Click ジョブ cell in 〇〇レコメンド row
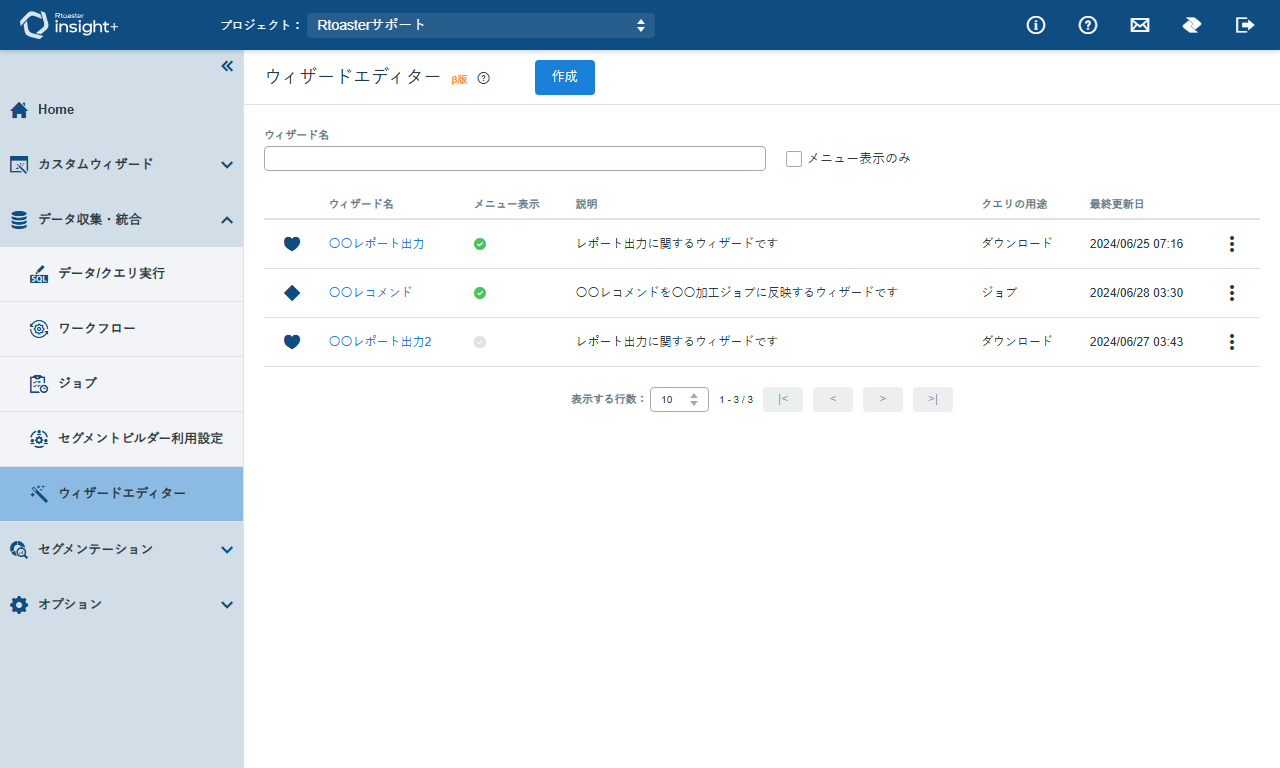Screen dimensions: 1280x768 coord(999,293)
